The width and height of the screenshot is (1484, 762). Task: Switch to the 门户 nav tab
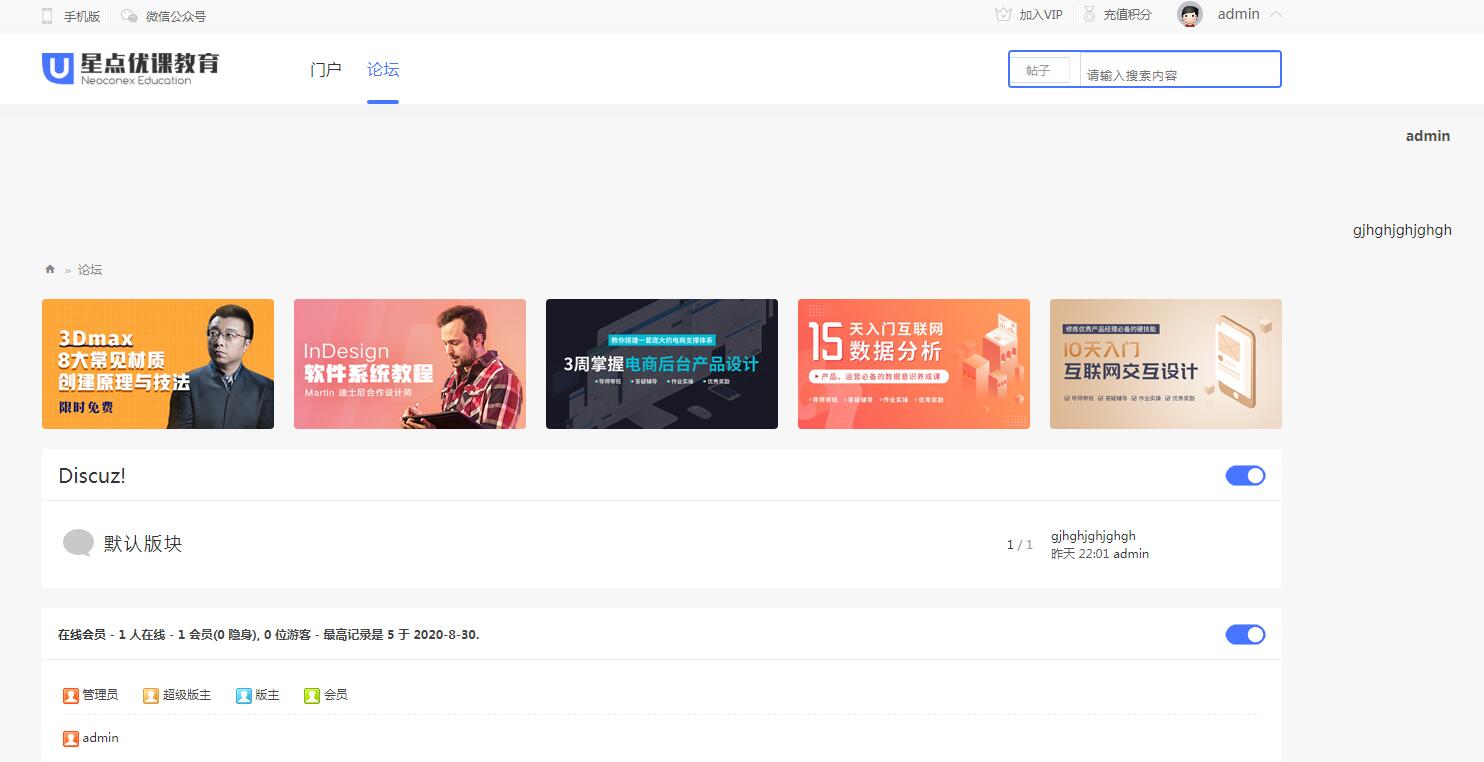coord(326,69)
